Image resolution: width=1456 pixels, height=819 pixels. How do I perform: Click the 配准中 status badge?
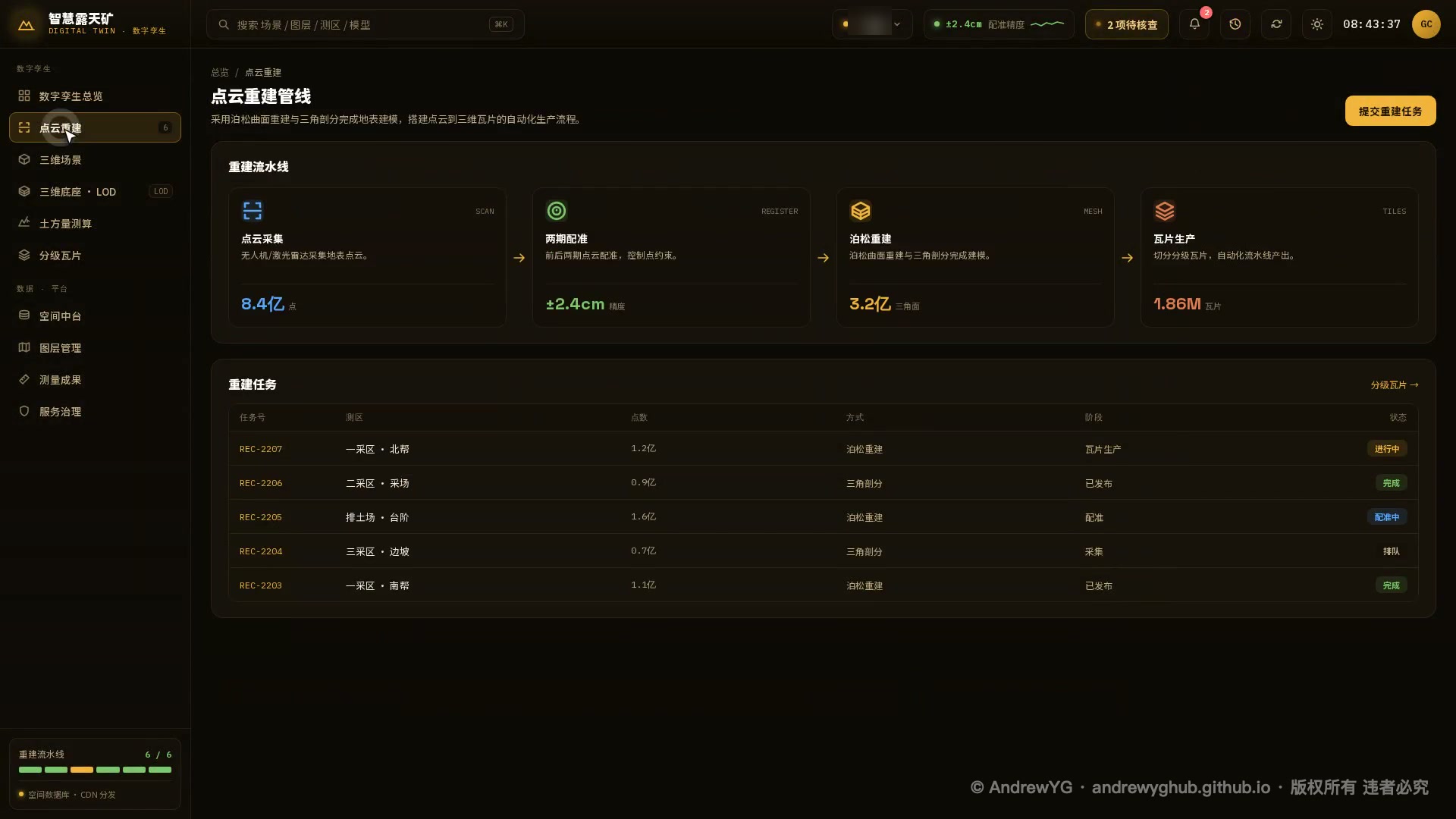(1387, 517)
